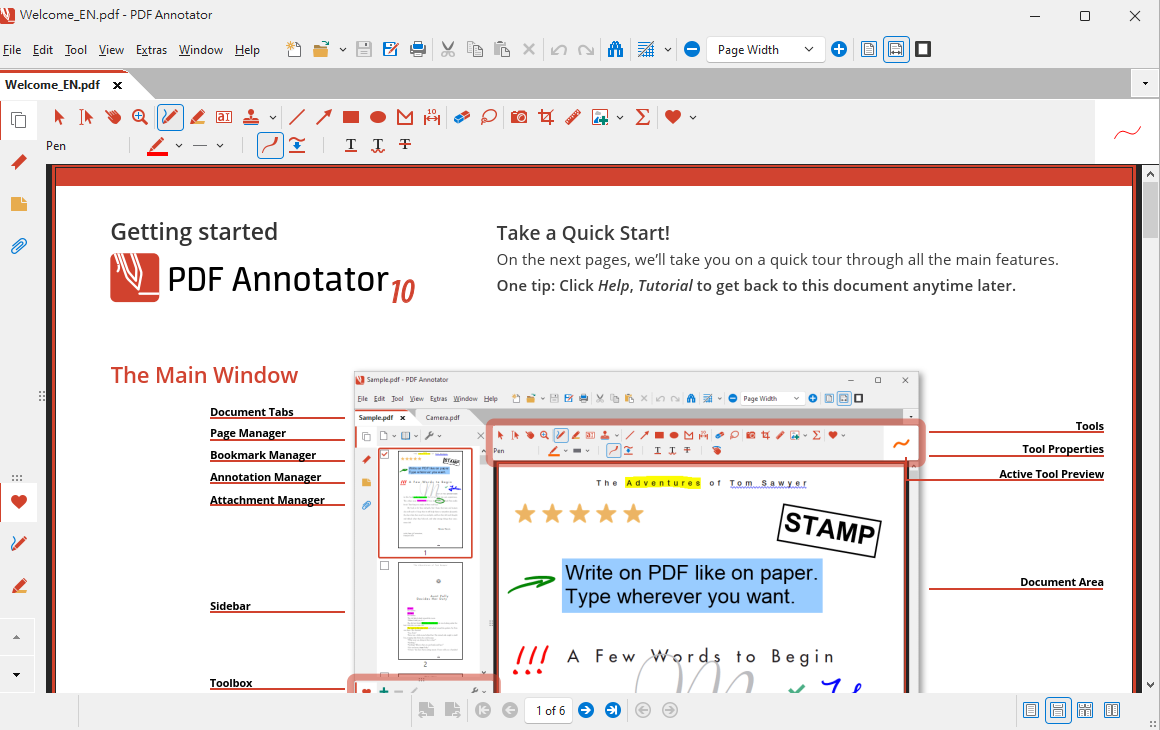Go to the next page
The width and height of the screenshot is (1160, 730).
point(585,710)
